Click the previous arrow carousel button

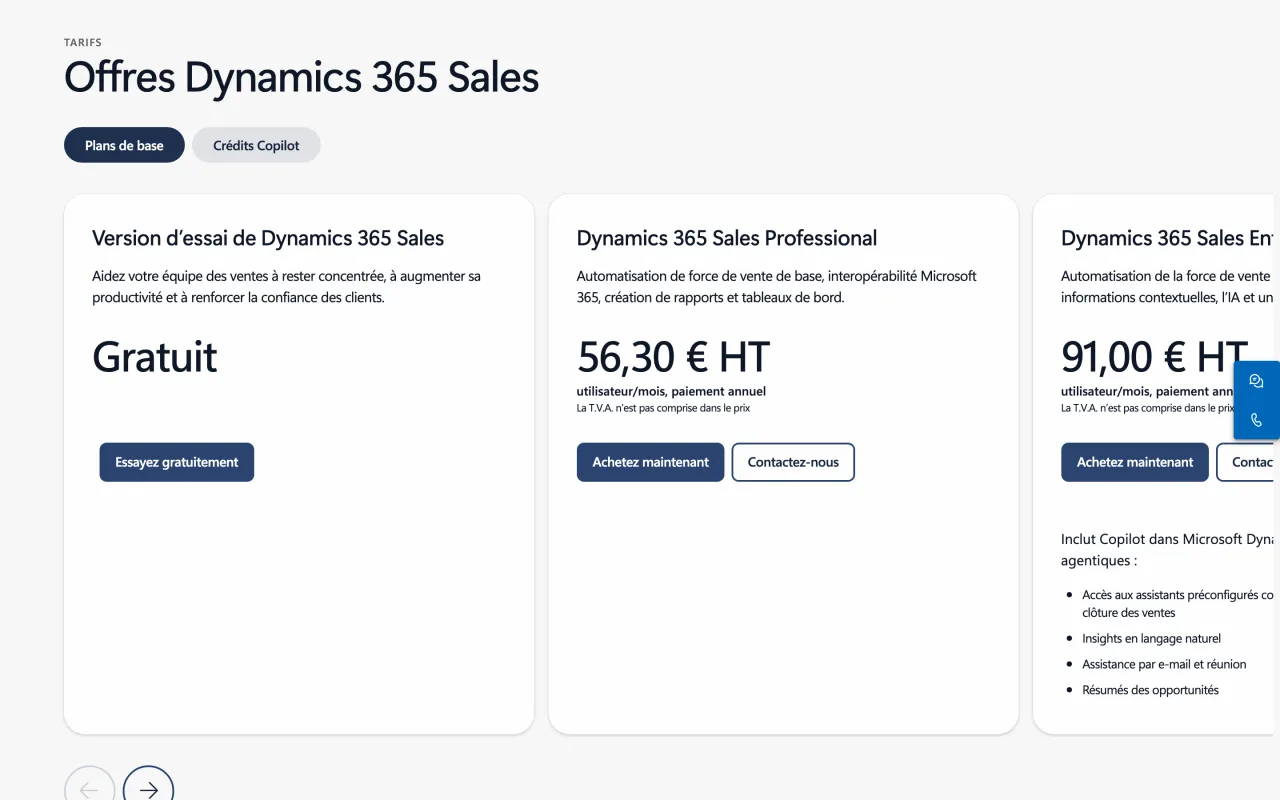[x=89, y=790]
